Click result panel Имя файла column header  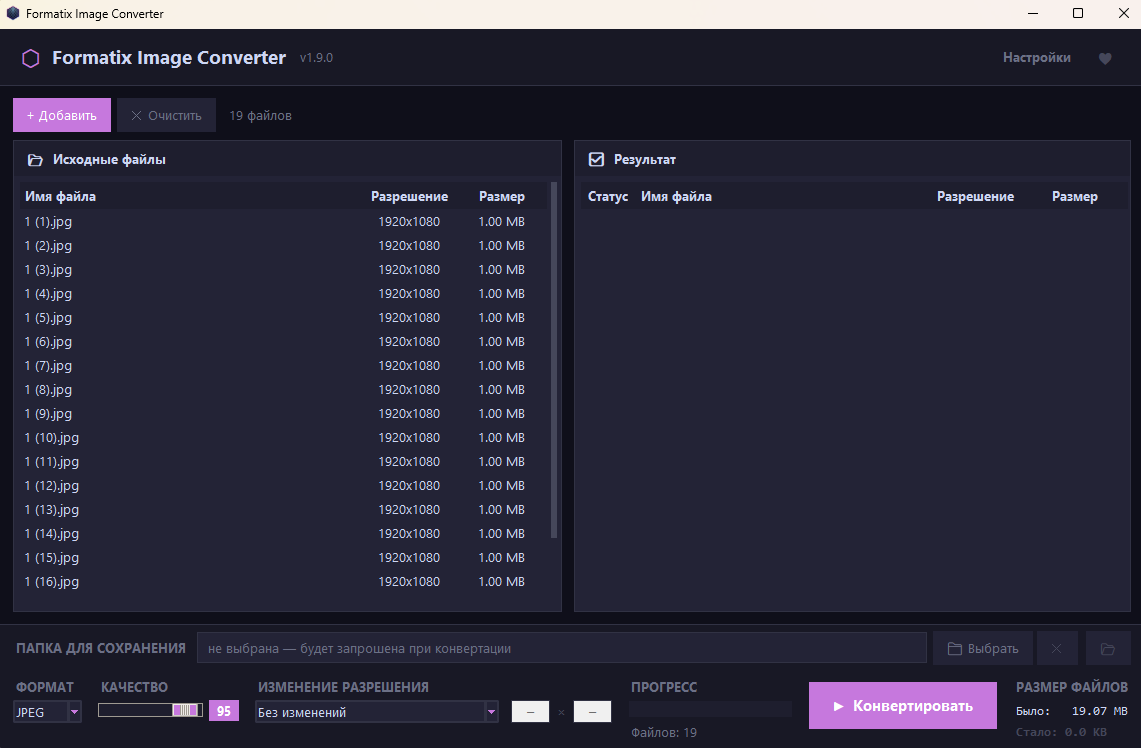pos(676,196)
